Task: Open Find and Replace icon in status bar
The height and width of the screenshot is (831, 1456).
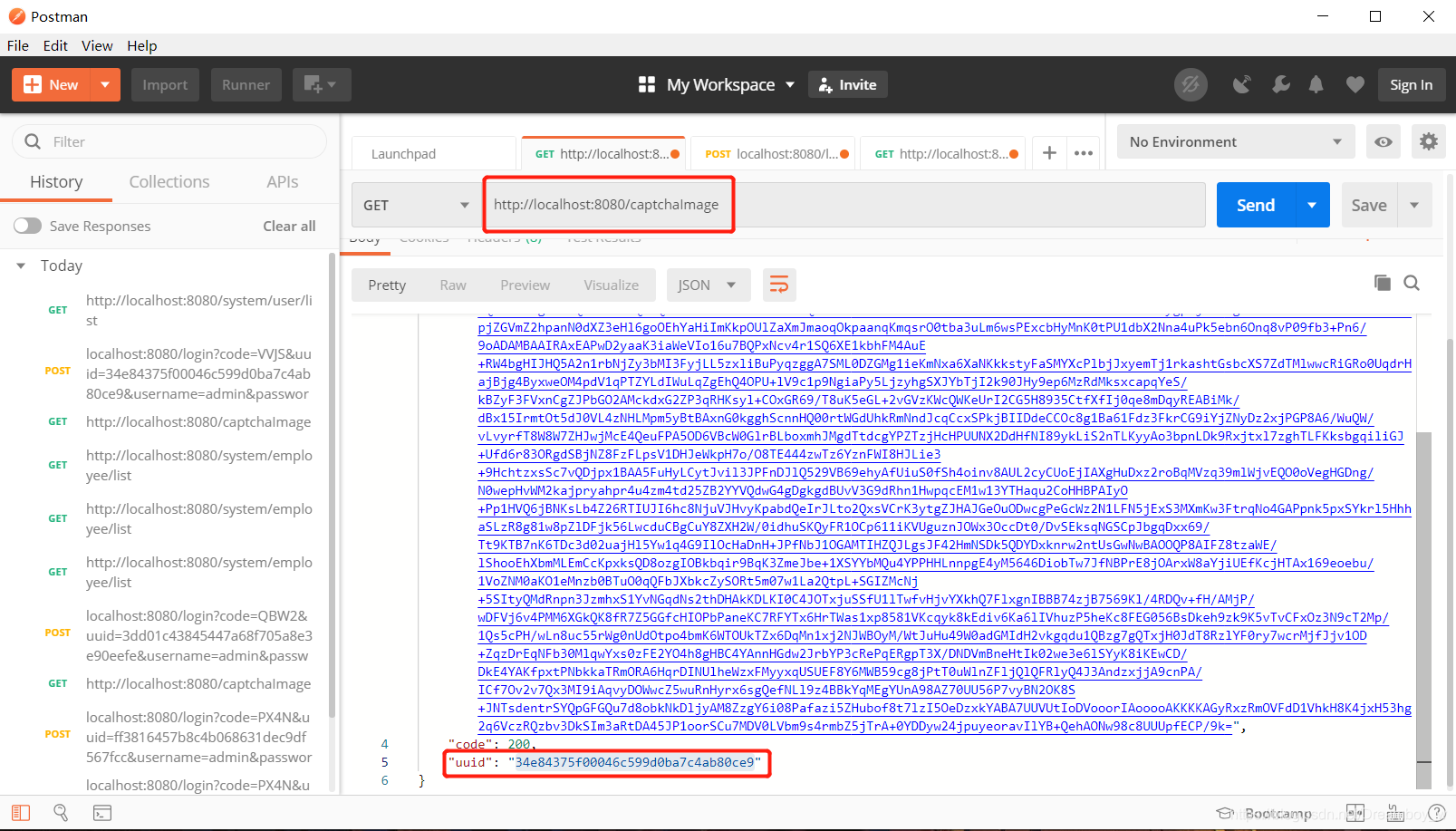Action: pos(61,813)
